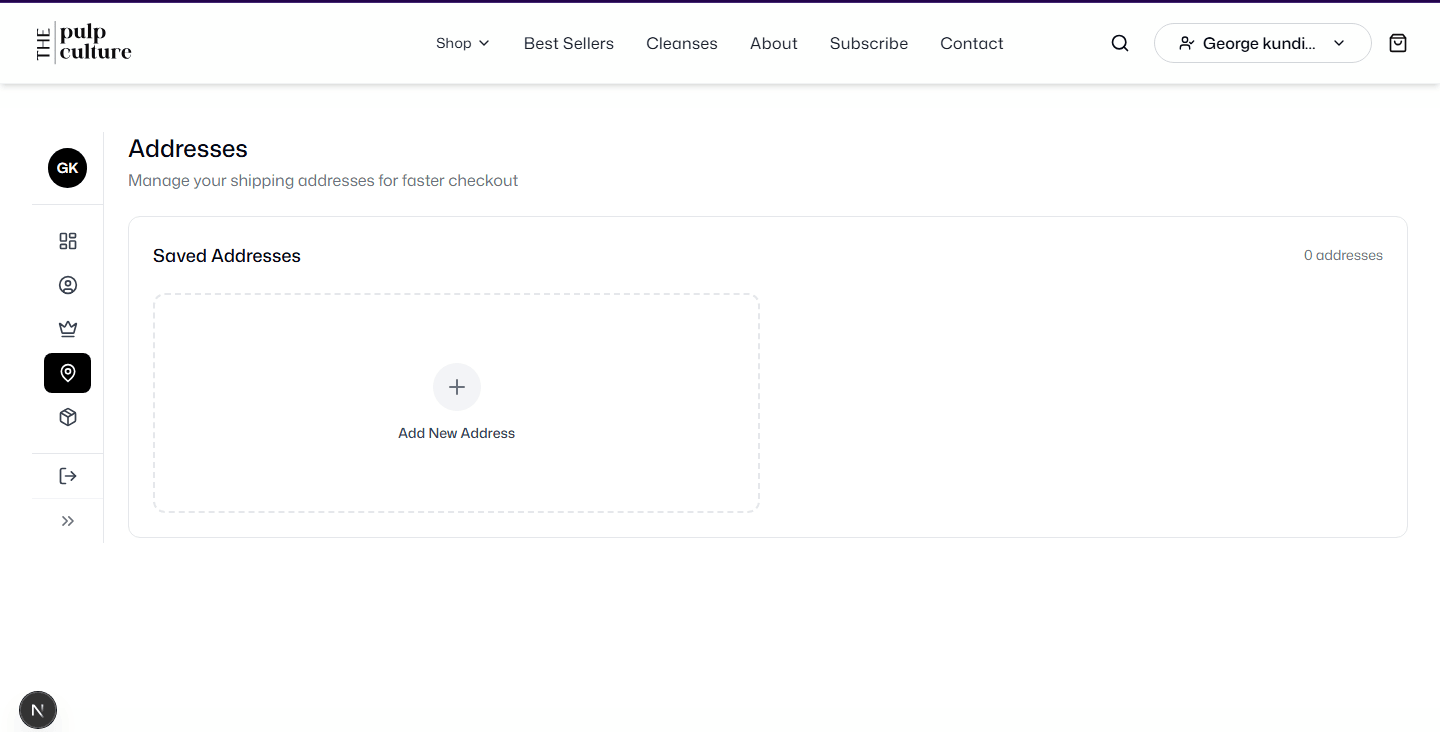Image resolution: width=1440 pixels, height=732 pixels.
Task: Open the profile user icon in sidebar
Action: click(x=67, y=285)
